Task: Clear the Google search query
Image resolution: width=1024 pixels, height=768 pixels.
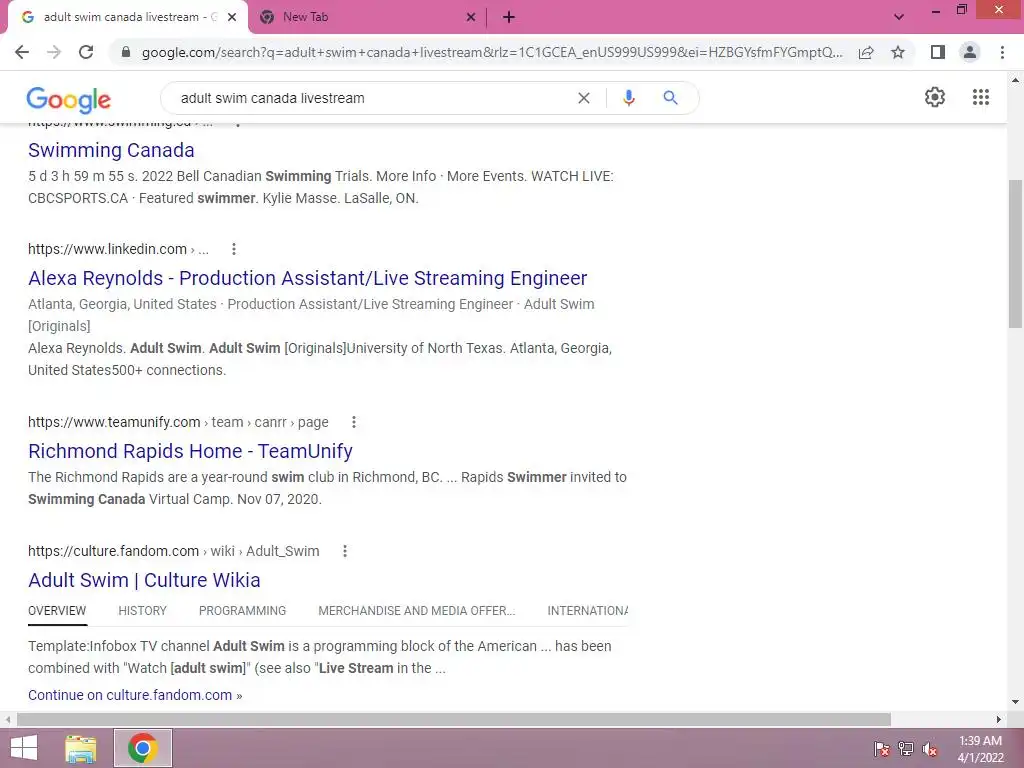Action: tap(584, 98)
